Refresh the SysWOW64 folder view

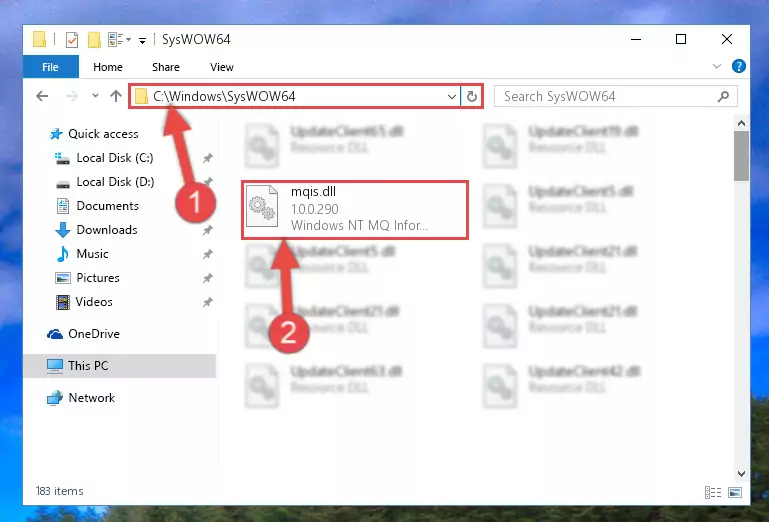click(472, 97)
